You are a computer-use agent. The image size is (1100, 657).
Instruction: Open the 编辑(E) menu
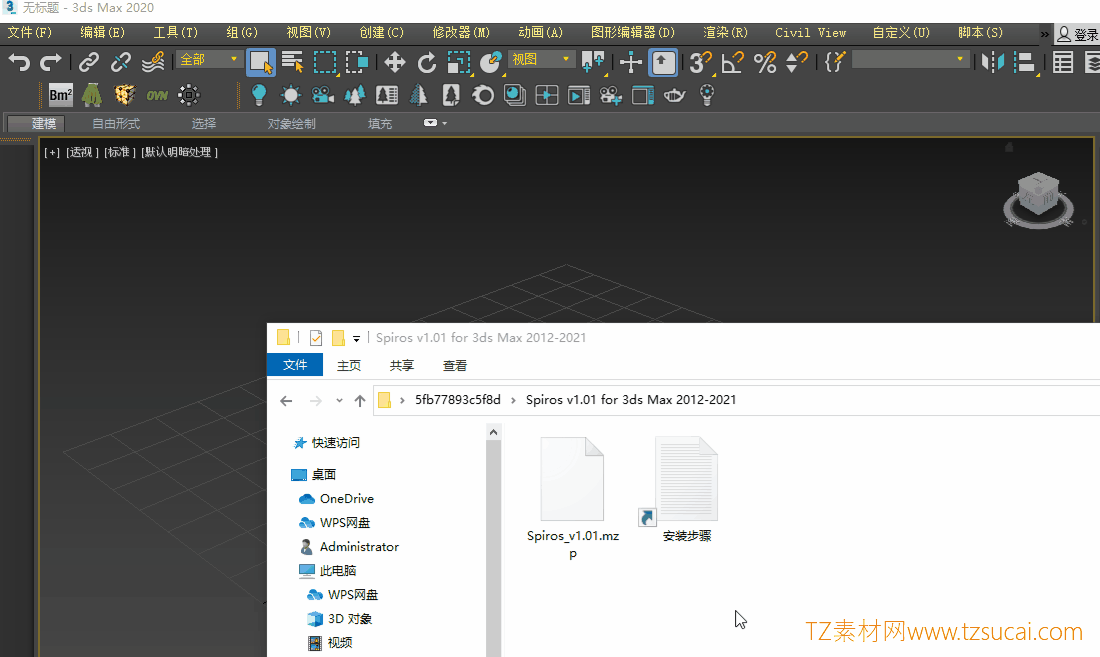pos(102,32)
